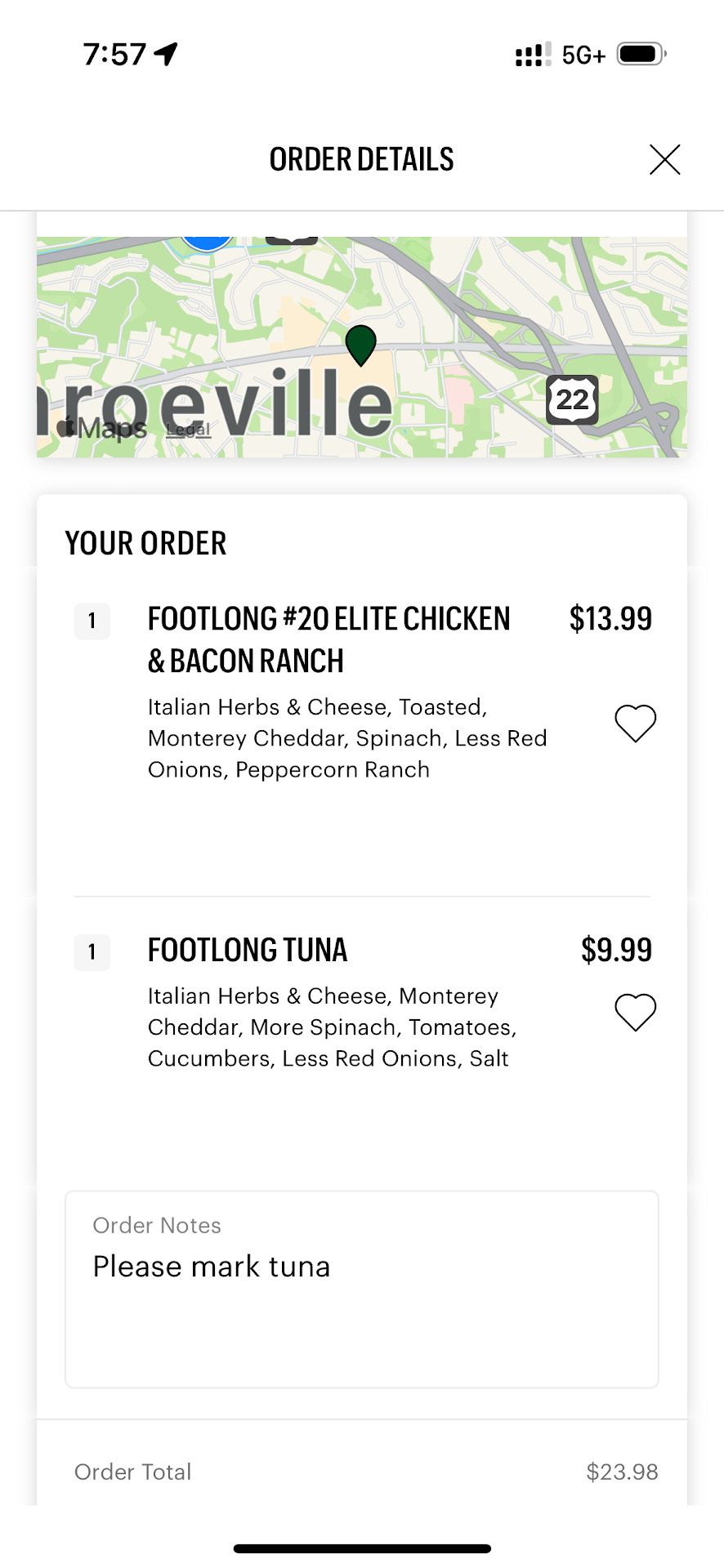Tap quantity badge next to Footlong Tuna

(x=92, y=951)
